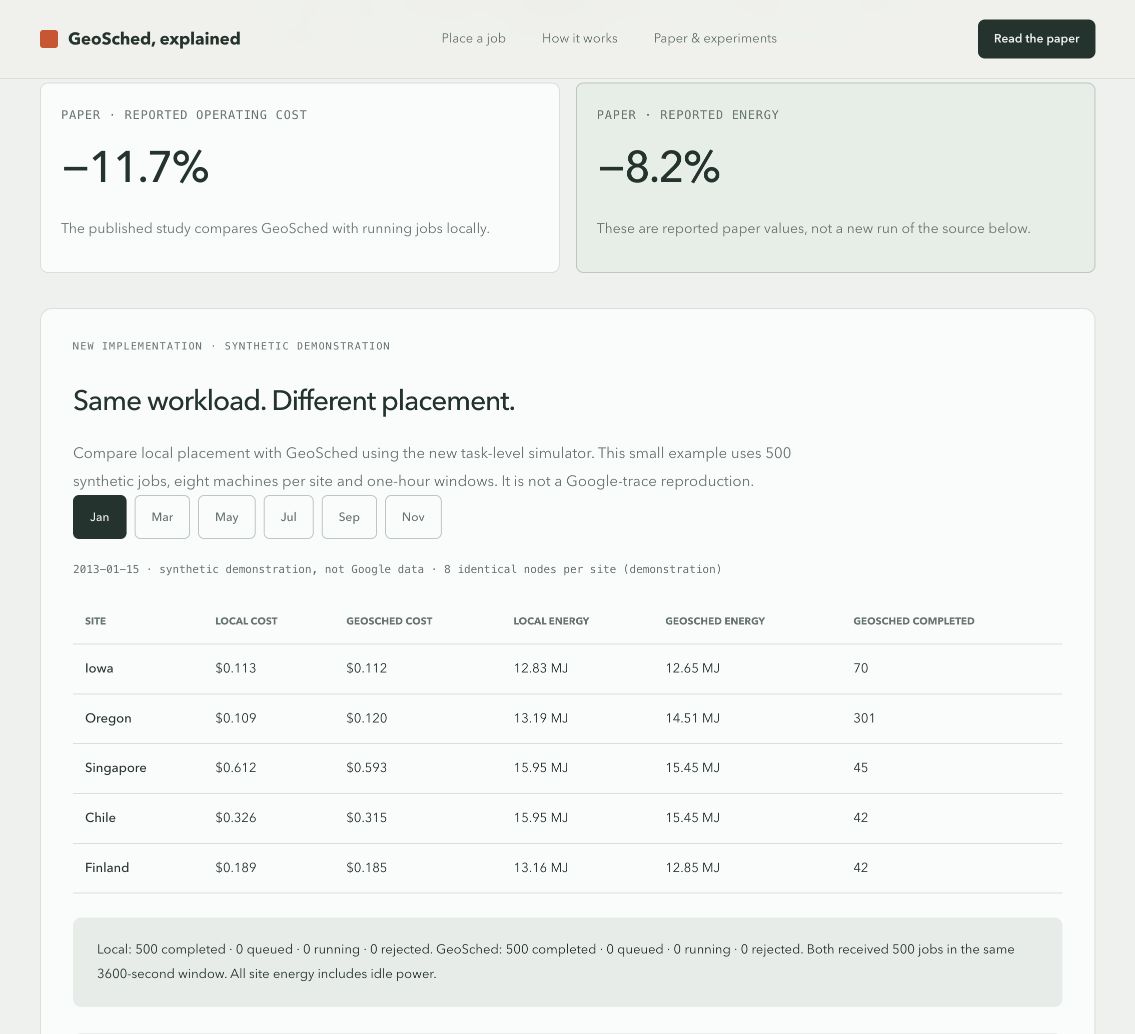Viewport: 1135px width, 1034px height.
Task: Switch to the Sep dataset
Action: pos(349,517)
